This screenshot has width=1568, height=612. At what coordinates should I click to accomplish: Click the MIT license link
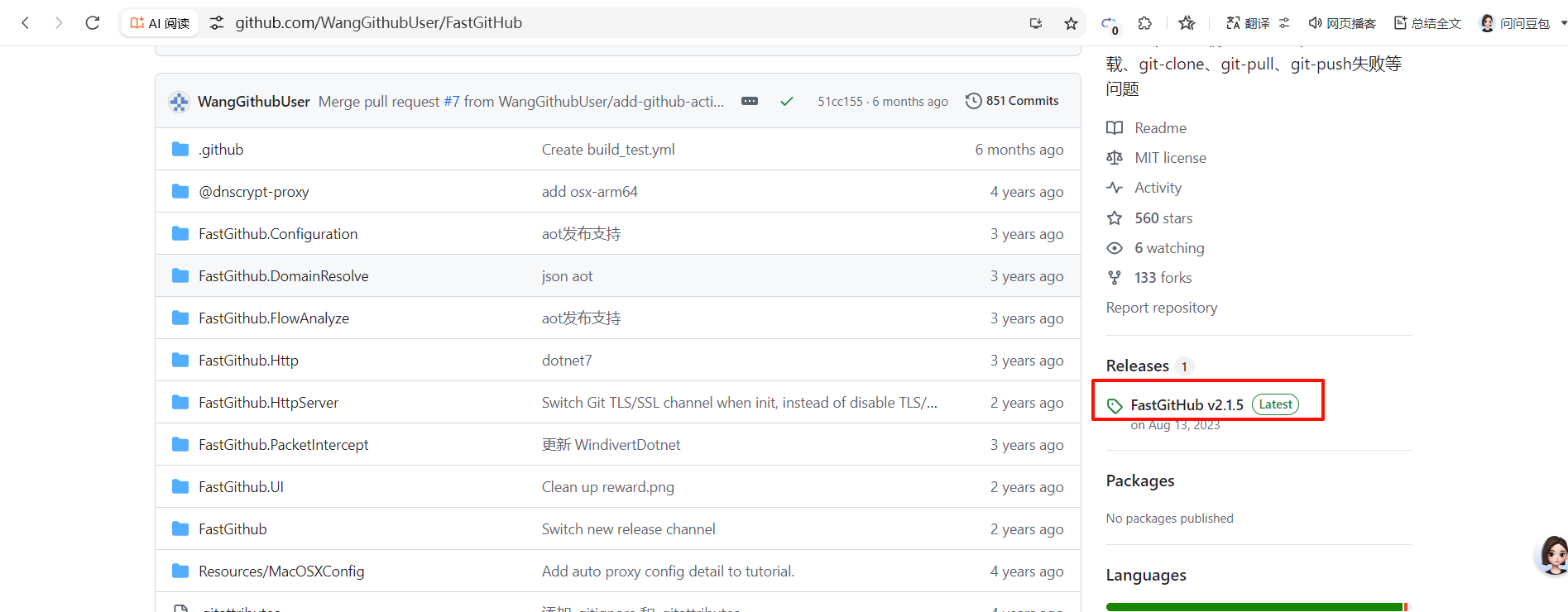click(1170, 158)
